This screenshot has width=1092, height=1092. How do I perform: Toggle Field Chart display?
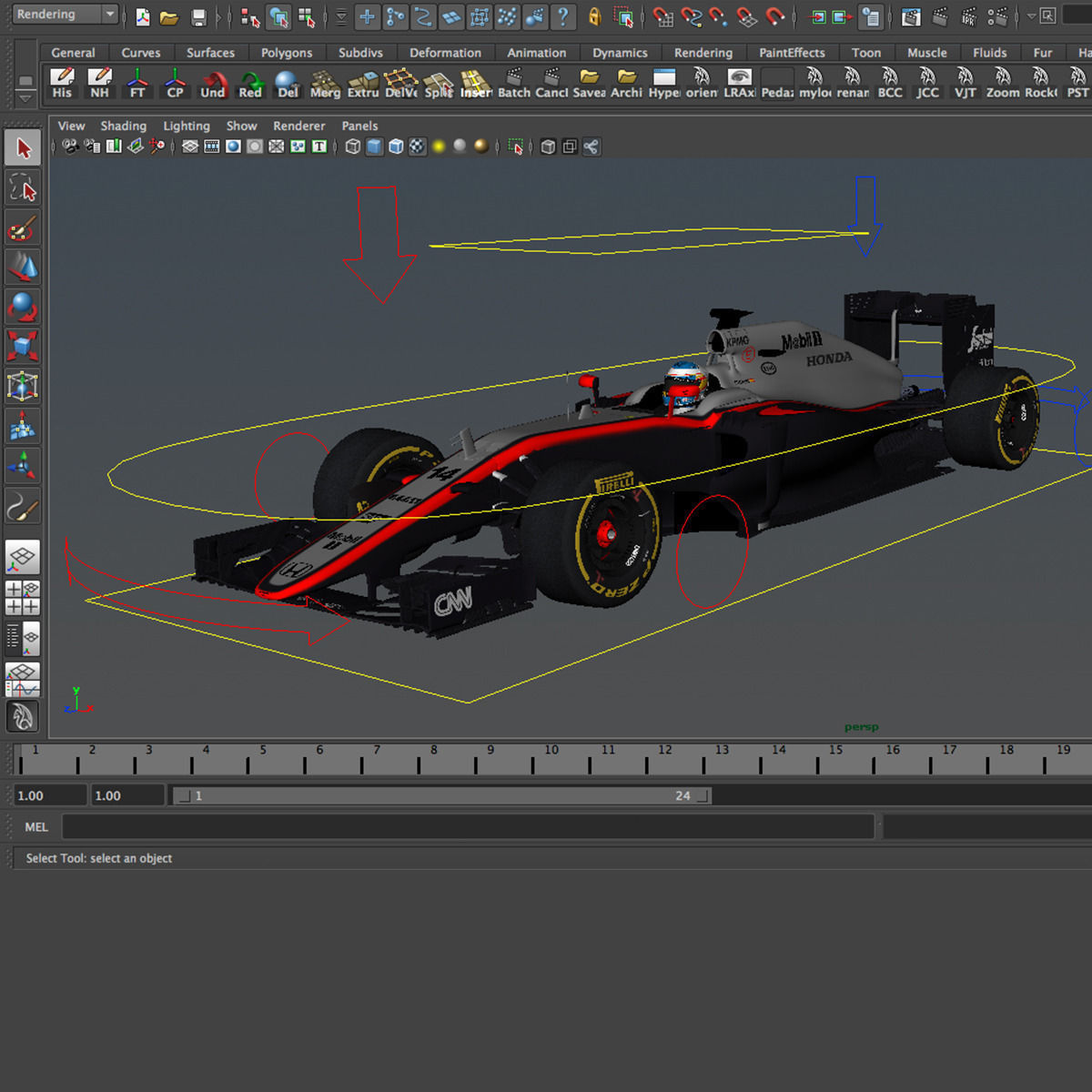[x=277, y=147]
